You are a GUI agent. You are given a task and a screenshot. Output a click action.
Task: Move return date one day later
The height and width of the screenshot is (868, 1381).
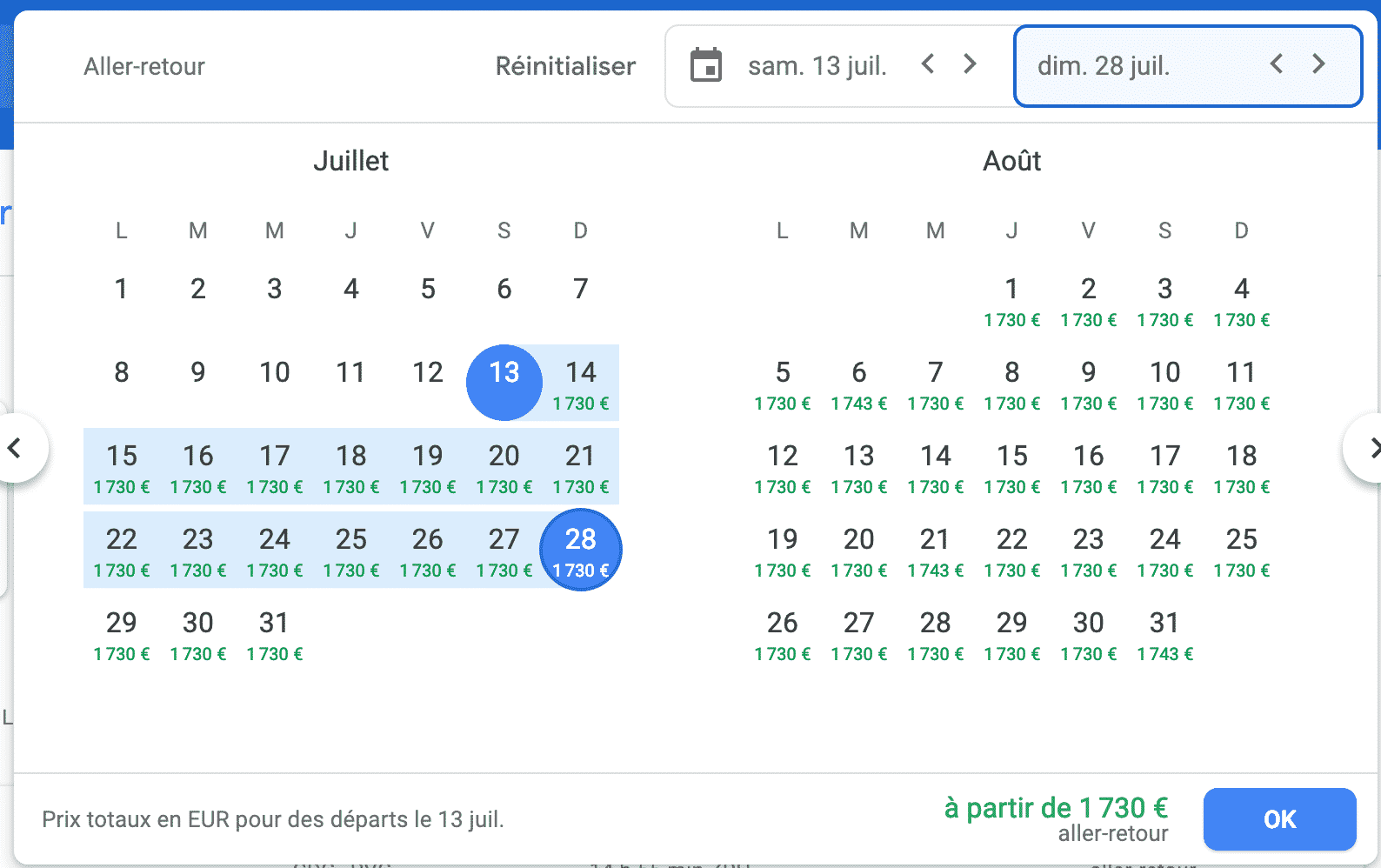click(x=1318, y=64)
